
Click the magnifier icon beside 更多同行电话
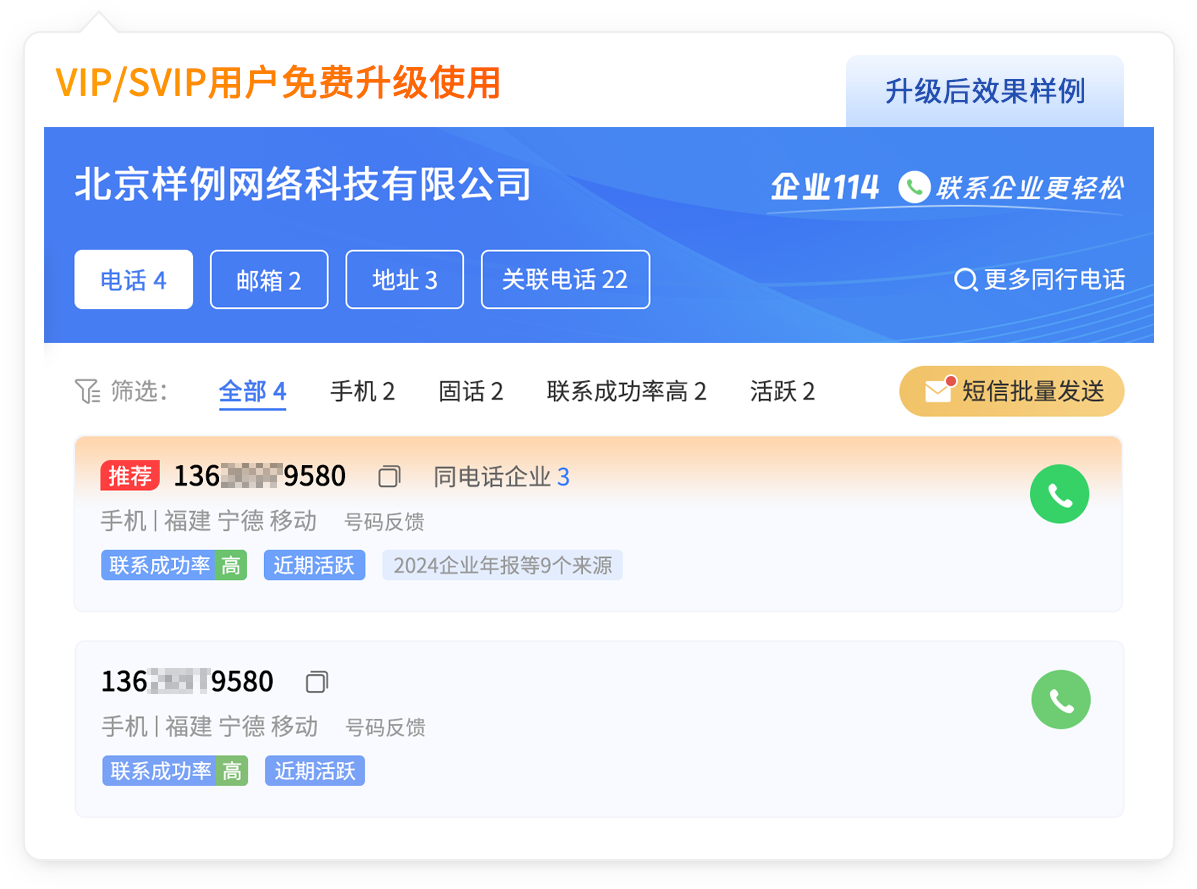point(965,280)
